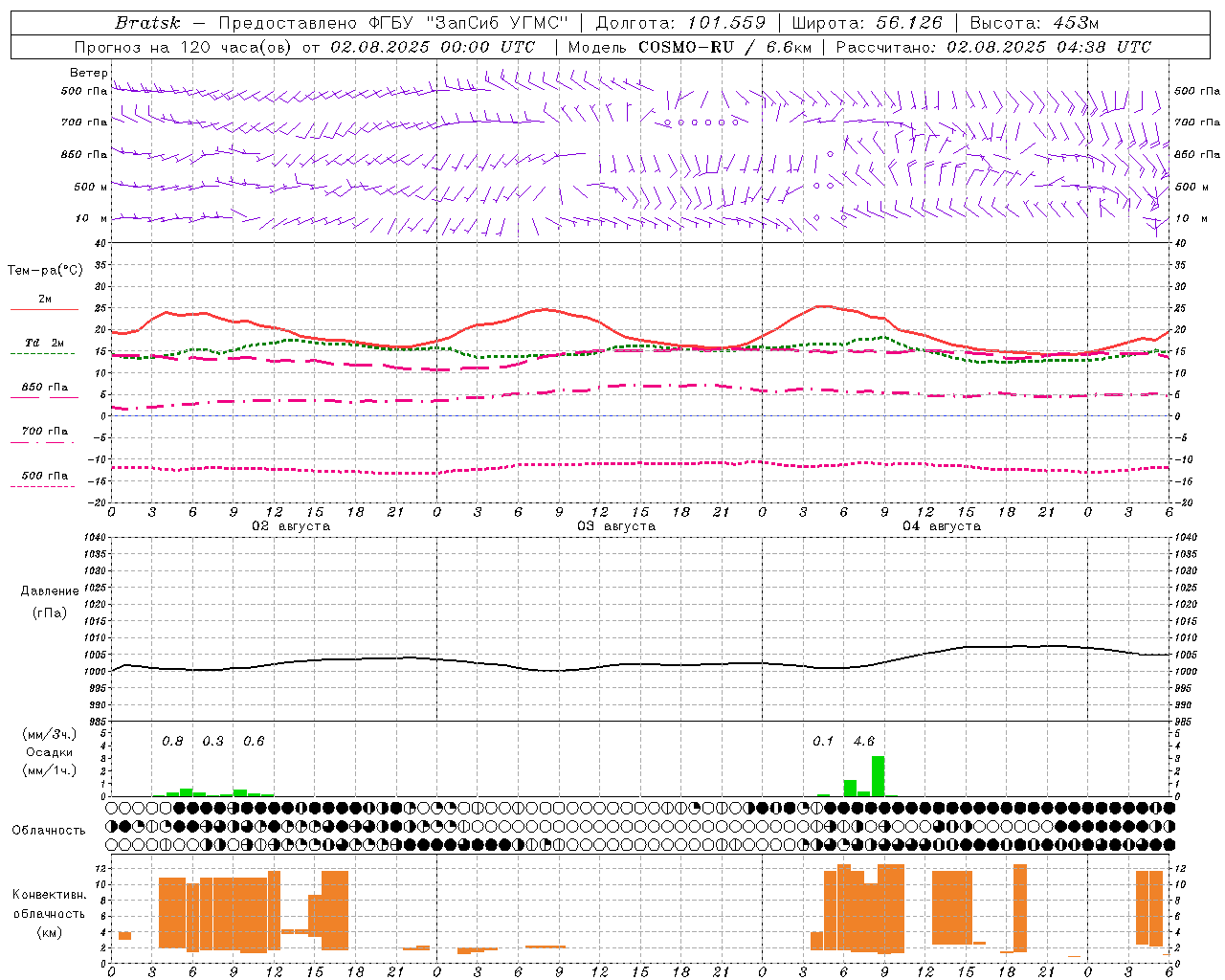
Task: Select the "Давление" pressure panel label
Action: (x=50, y=591)
